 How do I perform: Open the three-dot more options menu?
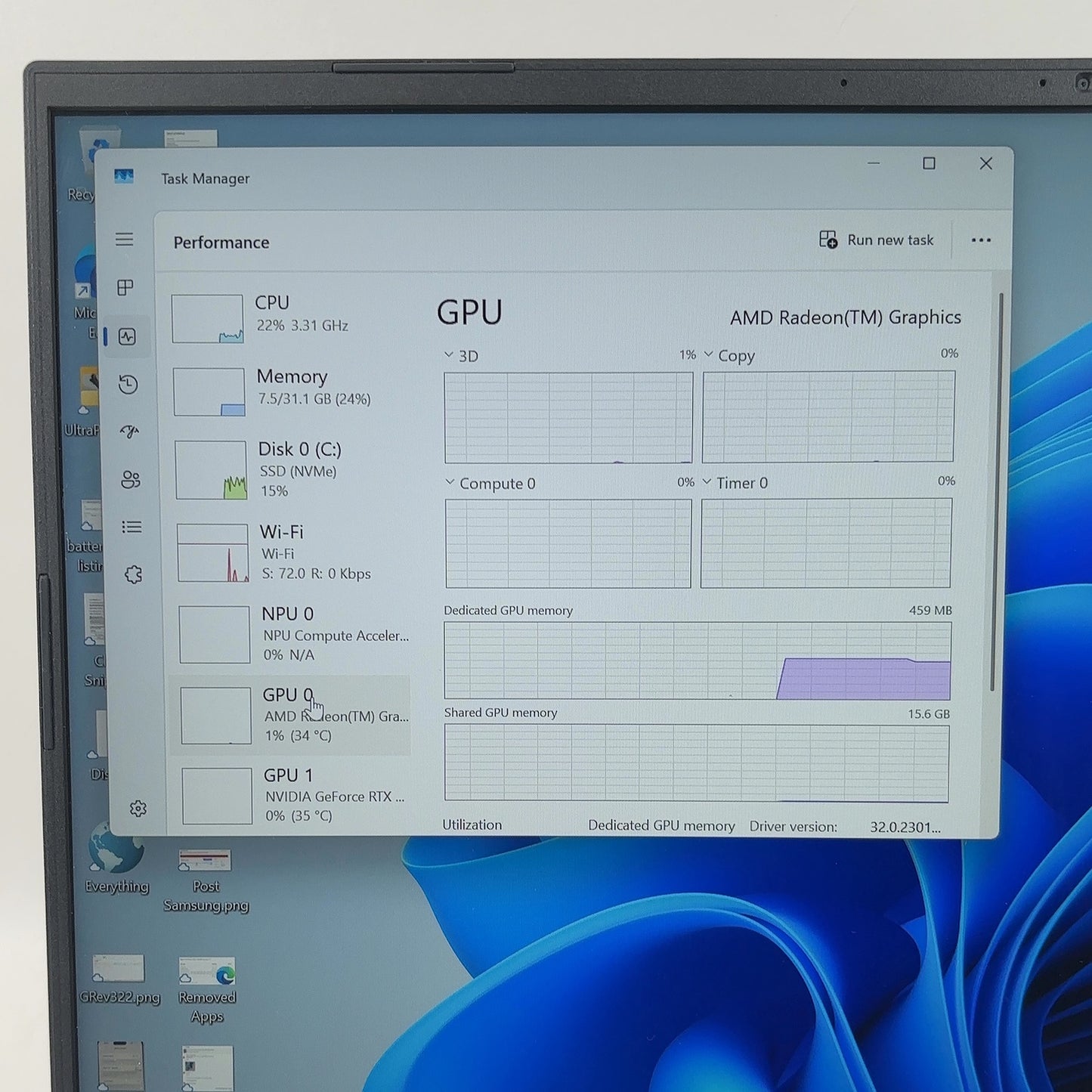pos(981,240)
